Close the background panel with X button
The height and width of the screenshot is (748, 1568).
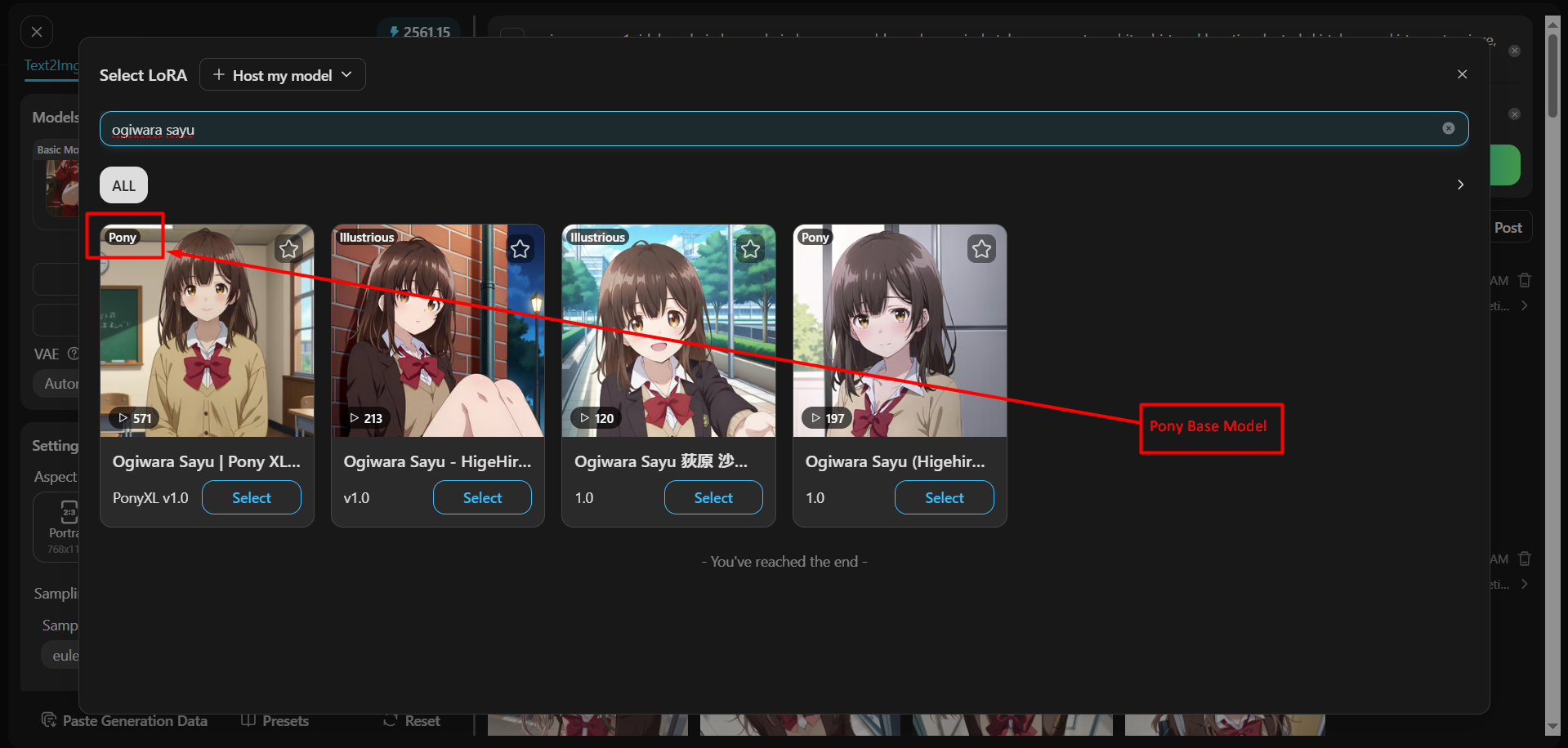(x=37, y=32)
